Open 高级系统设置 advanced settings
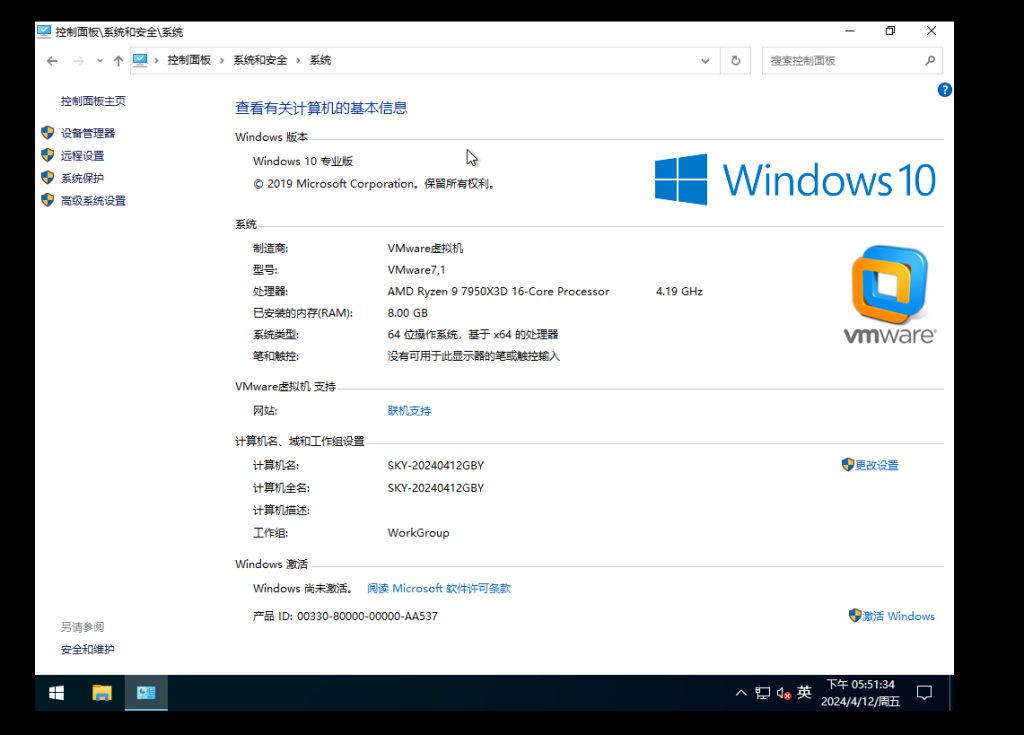1024x735 pixels. pos(93,201)
